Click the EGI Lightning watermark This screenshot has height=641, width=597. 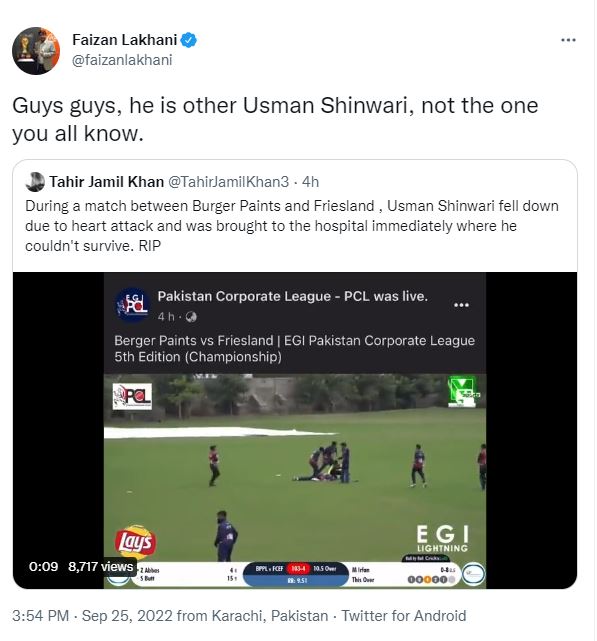(x=442, y=538)
